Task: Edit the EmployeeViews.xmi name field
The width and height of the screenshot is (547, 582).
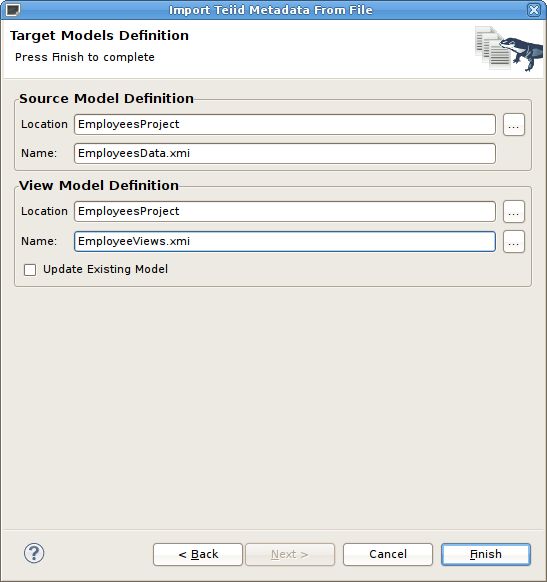Action: [285, 241]
